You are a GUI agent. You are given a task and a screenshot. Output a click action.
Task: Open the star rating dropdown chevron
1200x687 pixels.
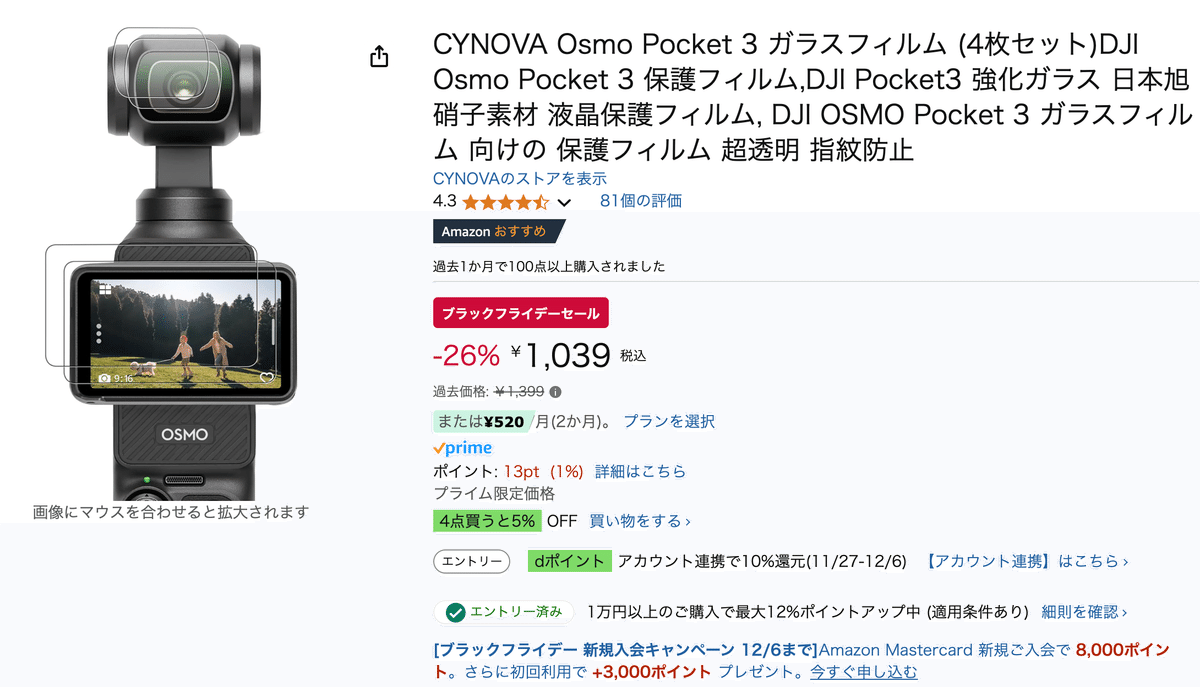pos(564,202)
